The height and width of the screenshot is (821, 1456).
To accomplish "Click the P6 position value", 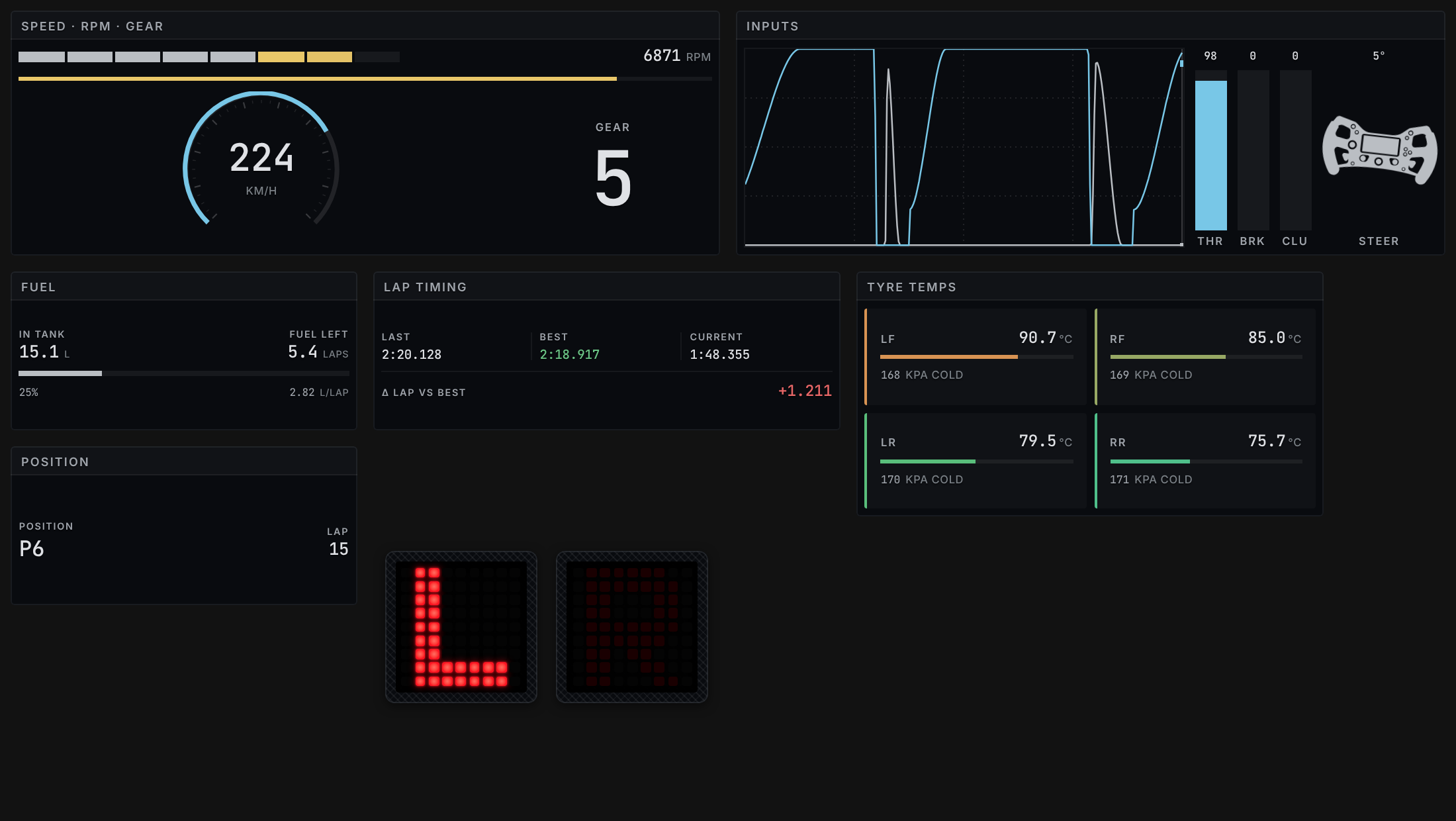I will point(32,549).
